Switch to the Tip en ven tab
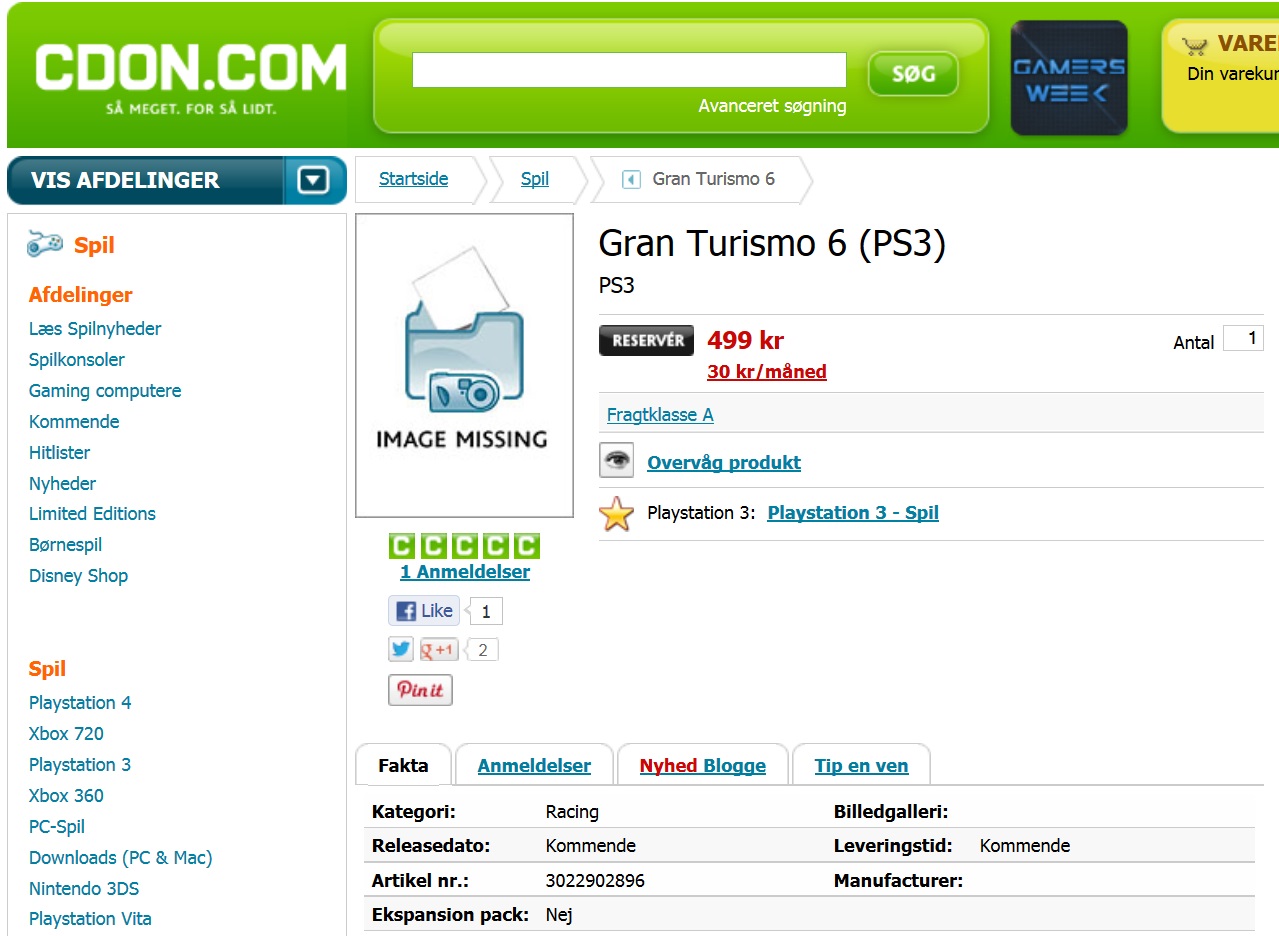Viewport: 1279px width, 936px height. [861, 766]
